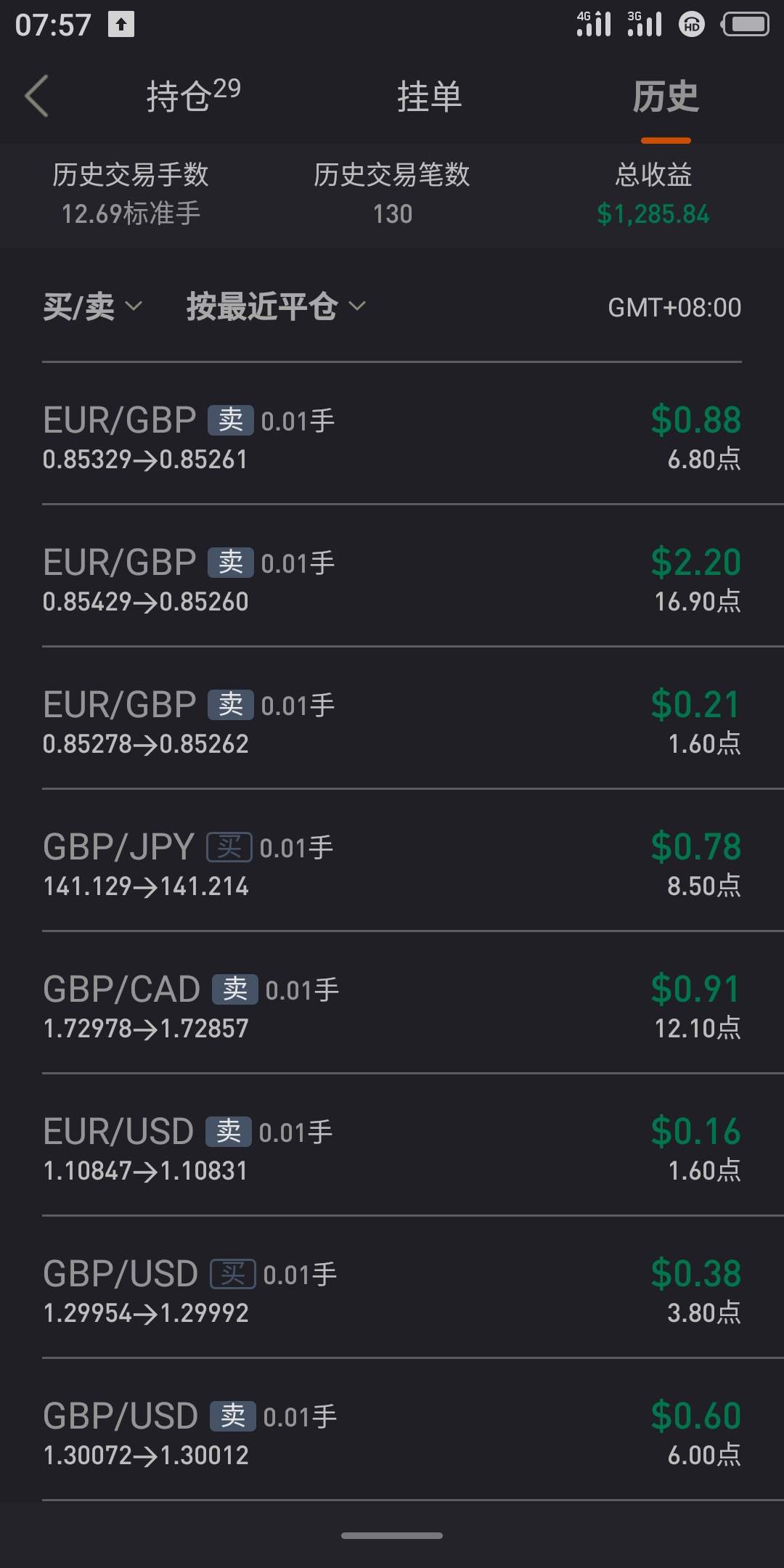Tap the upload icon in status bar
Screen dimensions: 784x1568
tap(121, 25)
